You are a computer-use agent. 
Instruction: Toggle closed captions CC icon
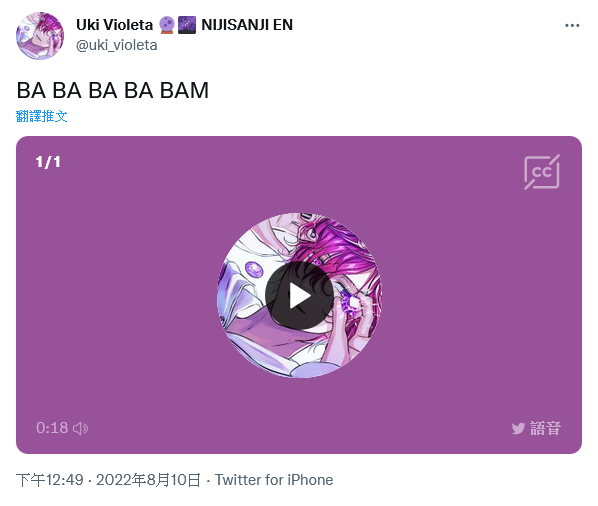(542, 172)
